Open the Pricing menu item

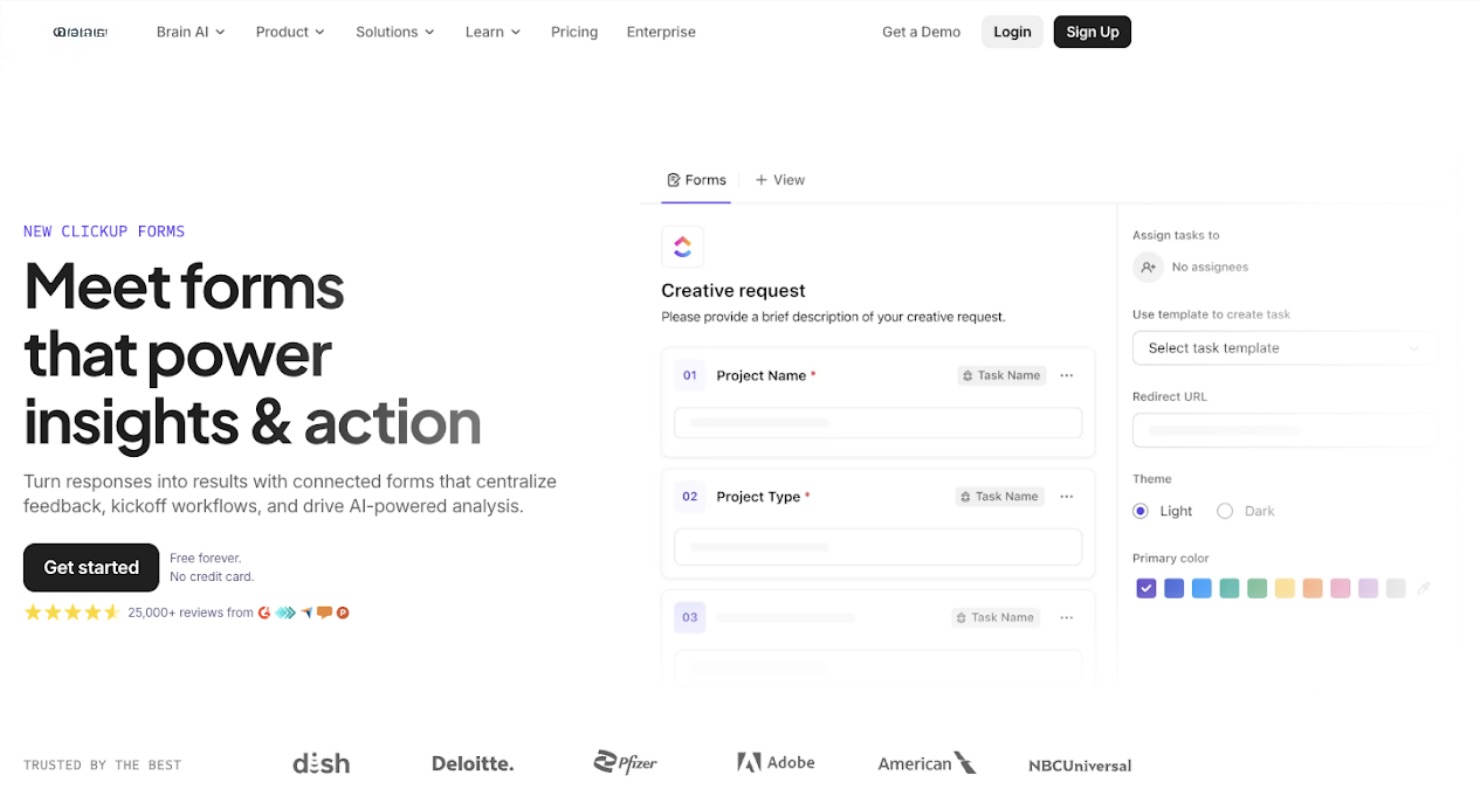[x=574, y=32]
